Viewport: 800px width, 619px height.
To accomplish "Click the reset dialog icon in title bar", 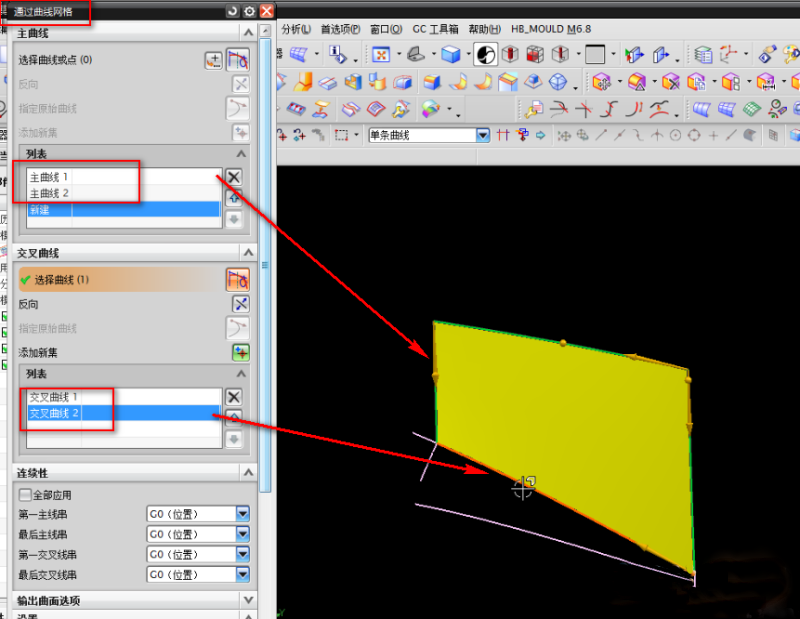I will click(x=233, y=10).
